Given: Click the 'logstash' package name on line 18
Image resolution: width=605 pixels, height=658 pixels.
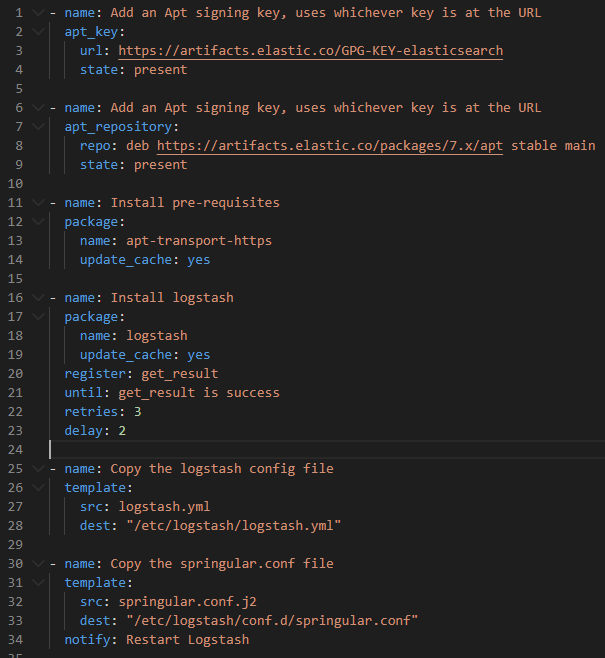Looking at the screenshot, I should tap(157, 336).
